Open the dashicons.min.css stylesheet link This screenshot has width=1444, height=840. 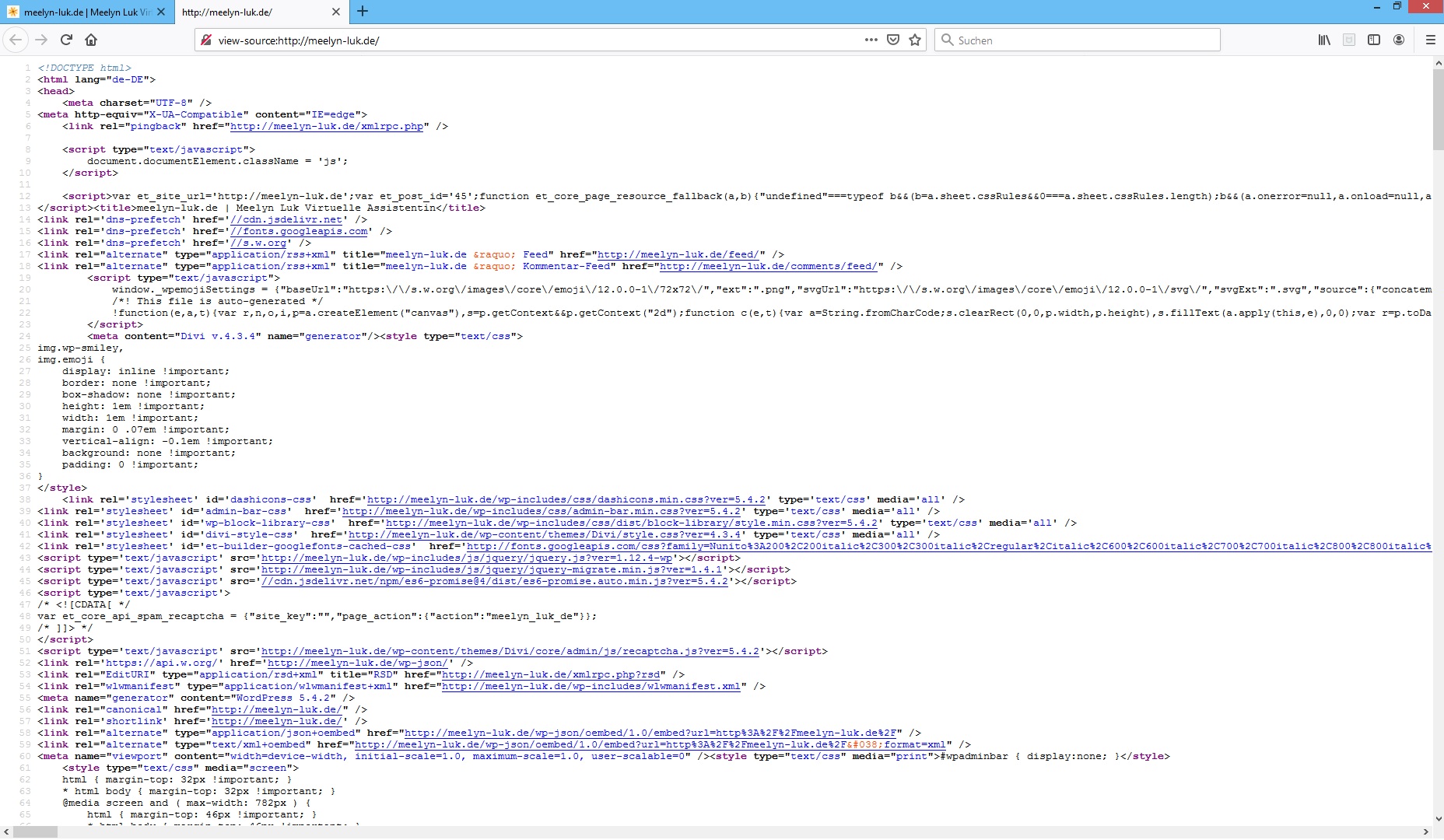click(566, 499)
